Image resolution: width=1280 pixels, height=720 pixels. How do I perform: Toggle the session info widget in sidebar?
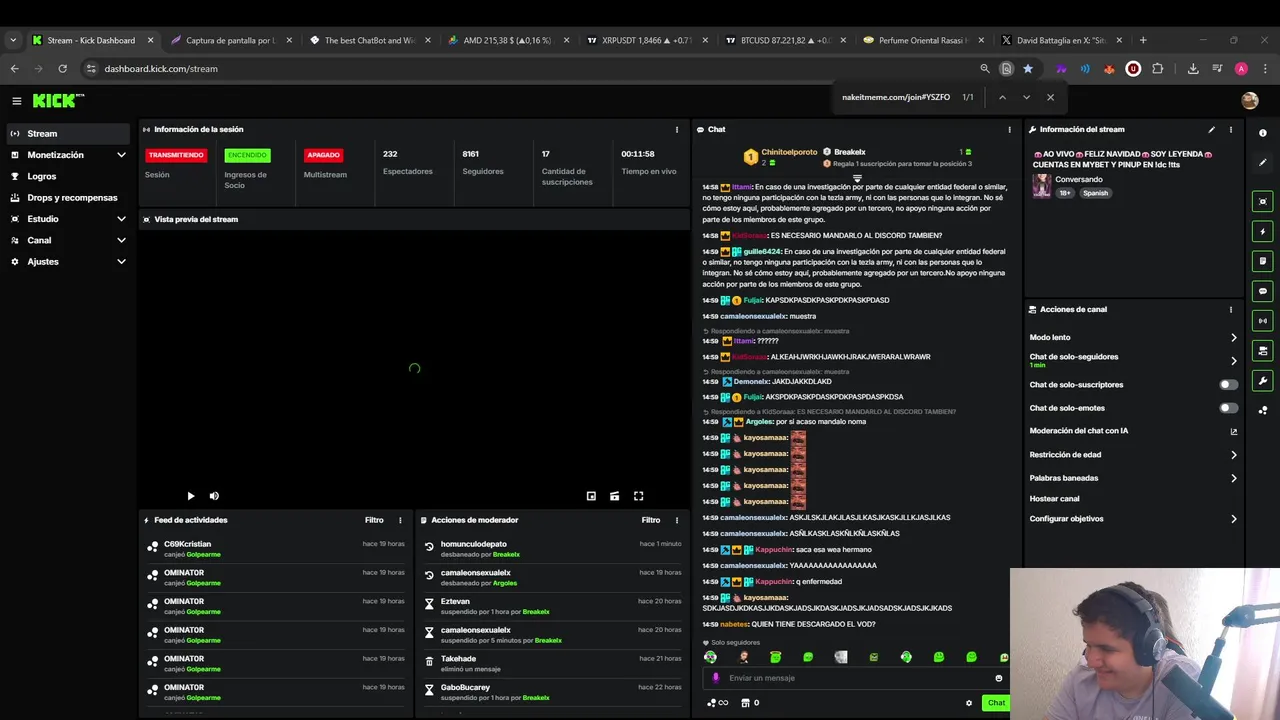pyautogui.click(x=1263, y=321)
